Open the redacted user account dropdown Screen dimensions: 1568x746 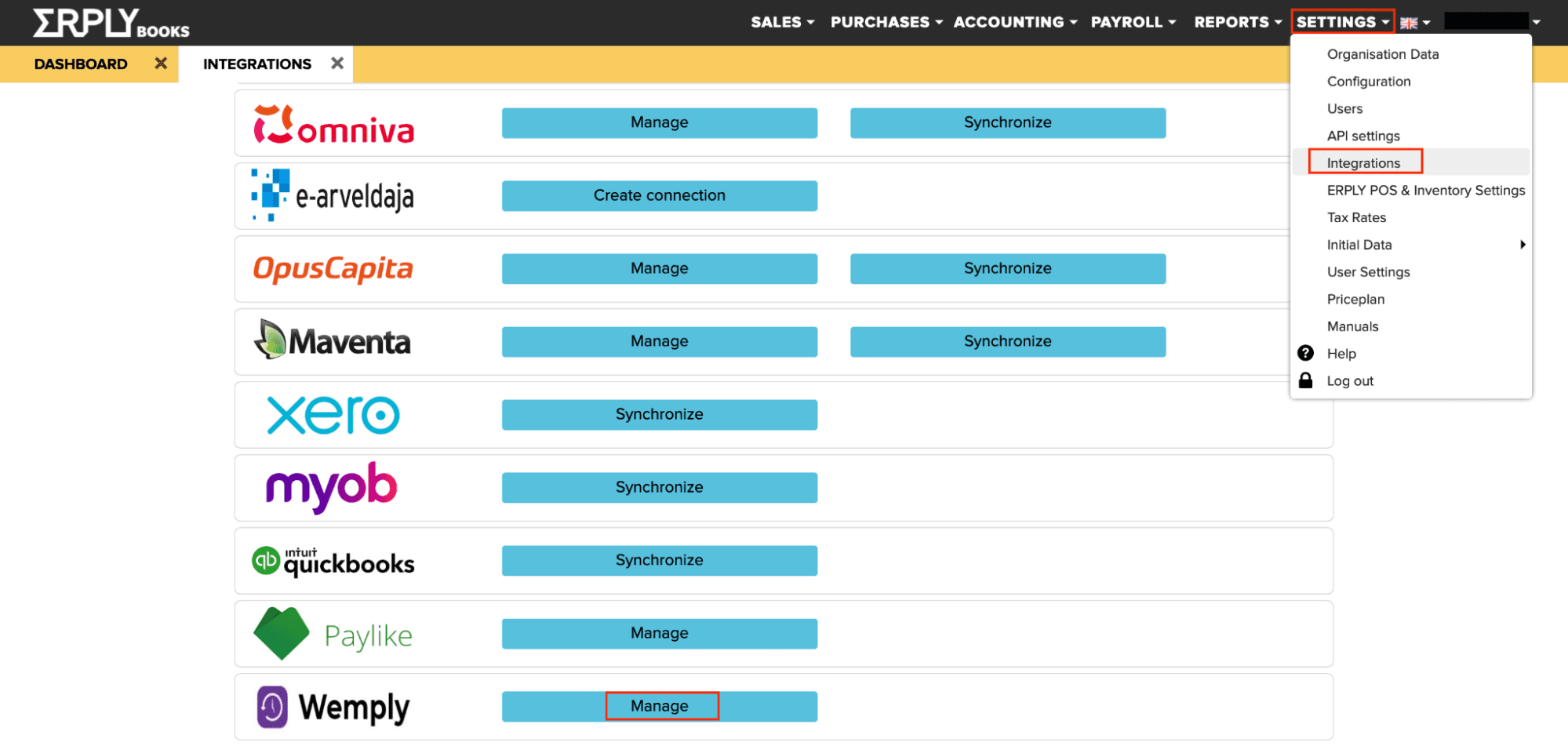[x=1493, y=22]
